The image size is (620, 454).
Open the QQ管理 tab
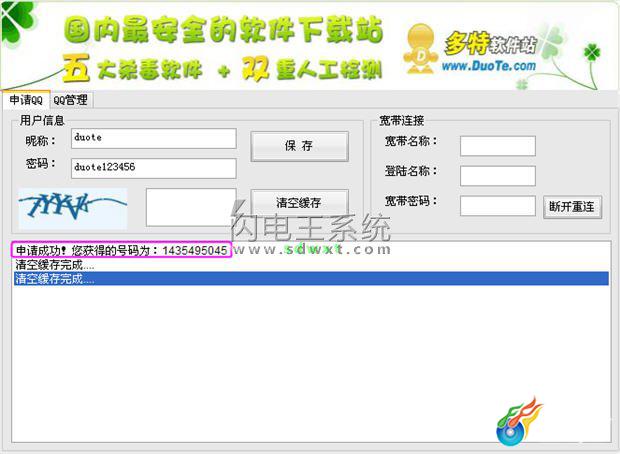click(x=71, y=100)
